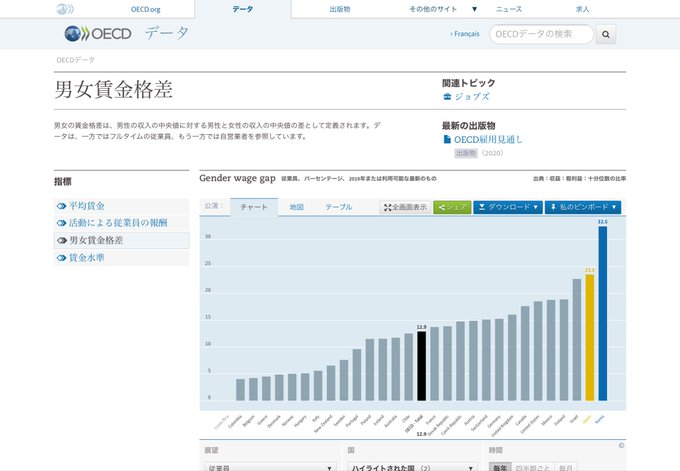Open the データ top navigation tab

click(x=243, y=9)
